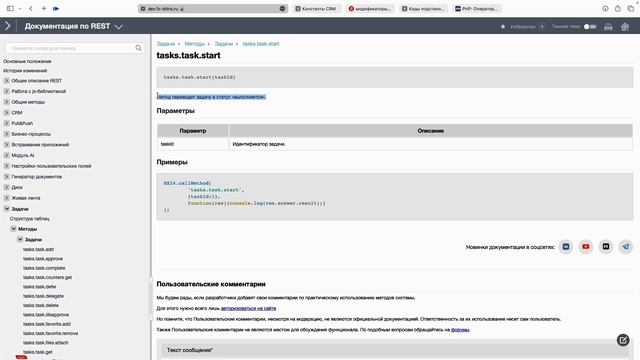The width and height of the screenshot is (640, 360).
Task: Open Структура таблиц in sidebar
Action: coord(29,219)
